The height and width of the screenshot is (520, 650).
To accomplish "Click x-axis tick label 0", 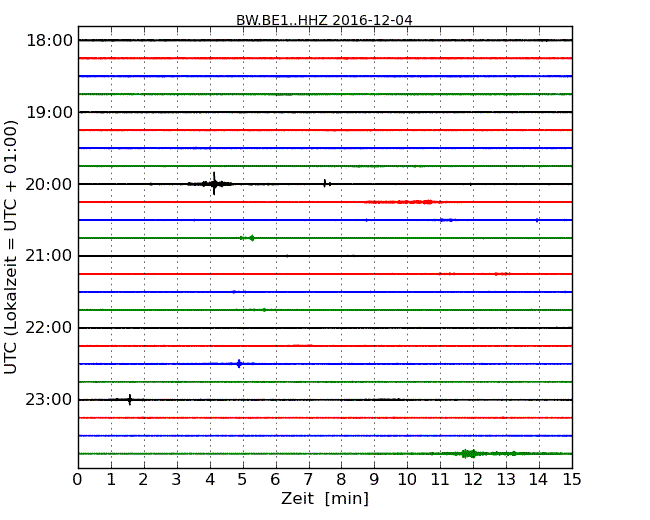I will point(78,480).
